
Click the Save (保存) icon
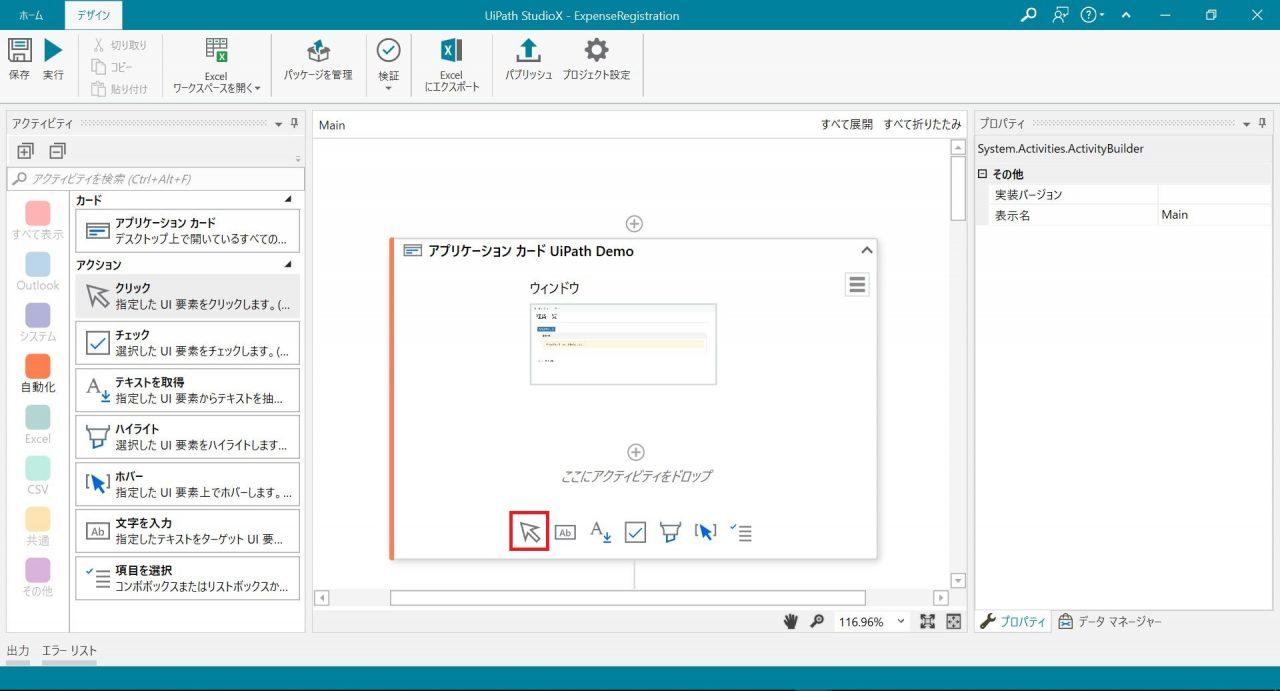tap(19, 51)
